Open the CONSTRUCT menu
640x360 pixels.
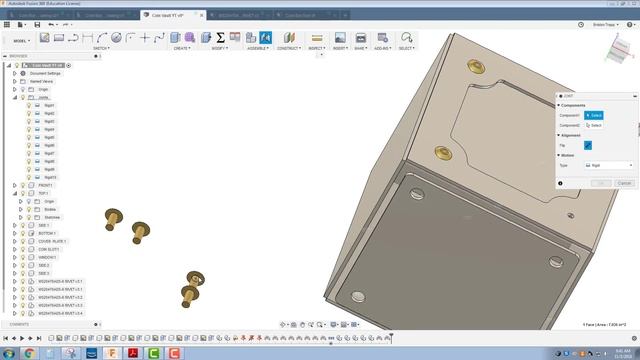[289, 48]
